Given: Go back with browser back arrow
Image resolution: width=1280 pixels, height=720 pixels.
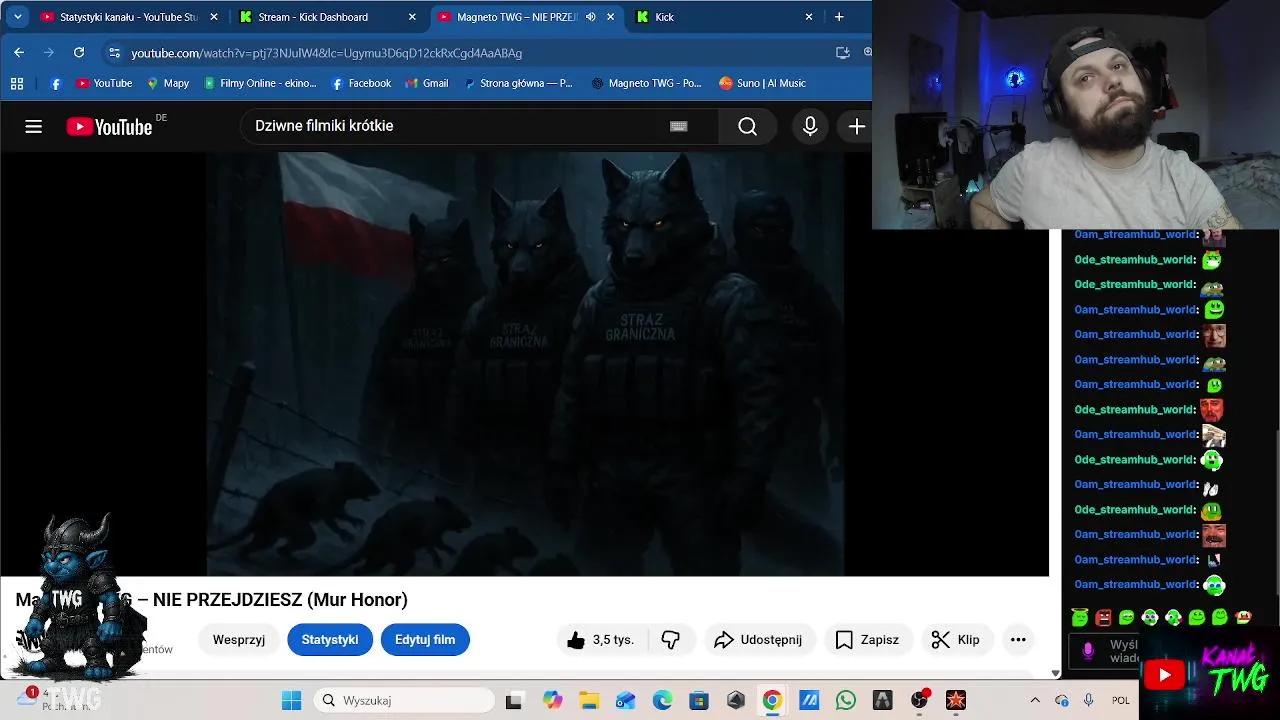Looking at the screenshot, I should [x=19, y=53].
